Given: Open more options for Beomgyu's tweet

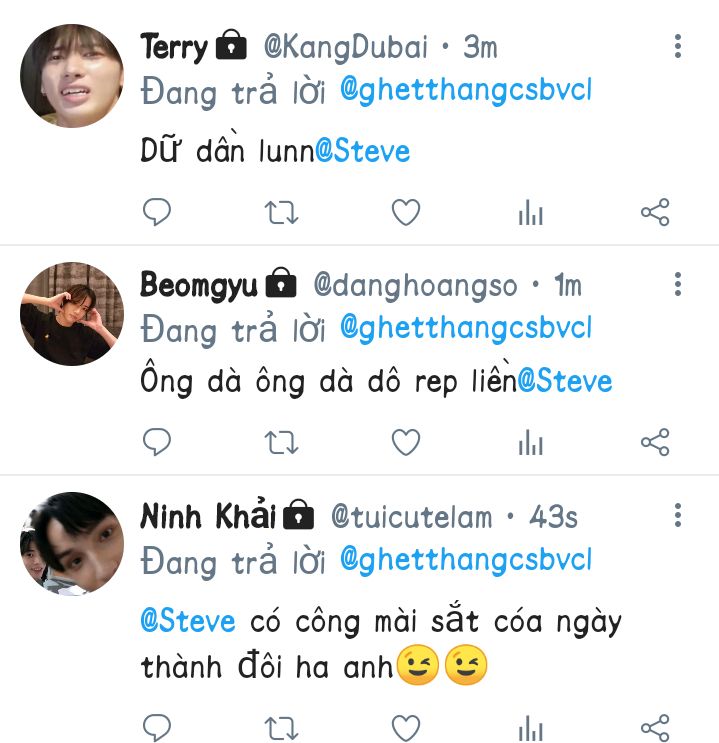Looking at the screenshot, I should (678, 284).
